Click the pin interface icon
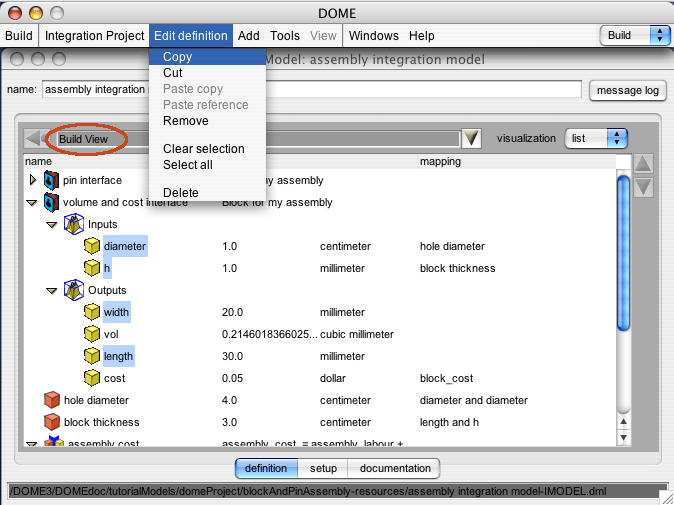This screenshot has width=674, height=505. pyautogui.click(x=51, y=180)
